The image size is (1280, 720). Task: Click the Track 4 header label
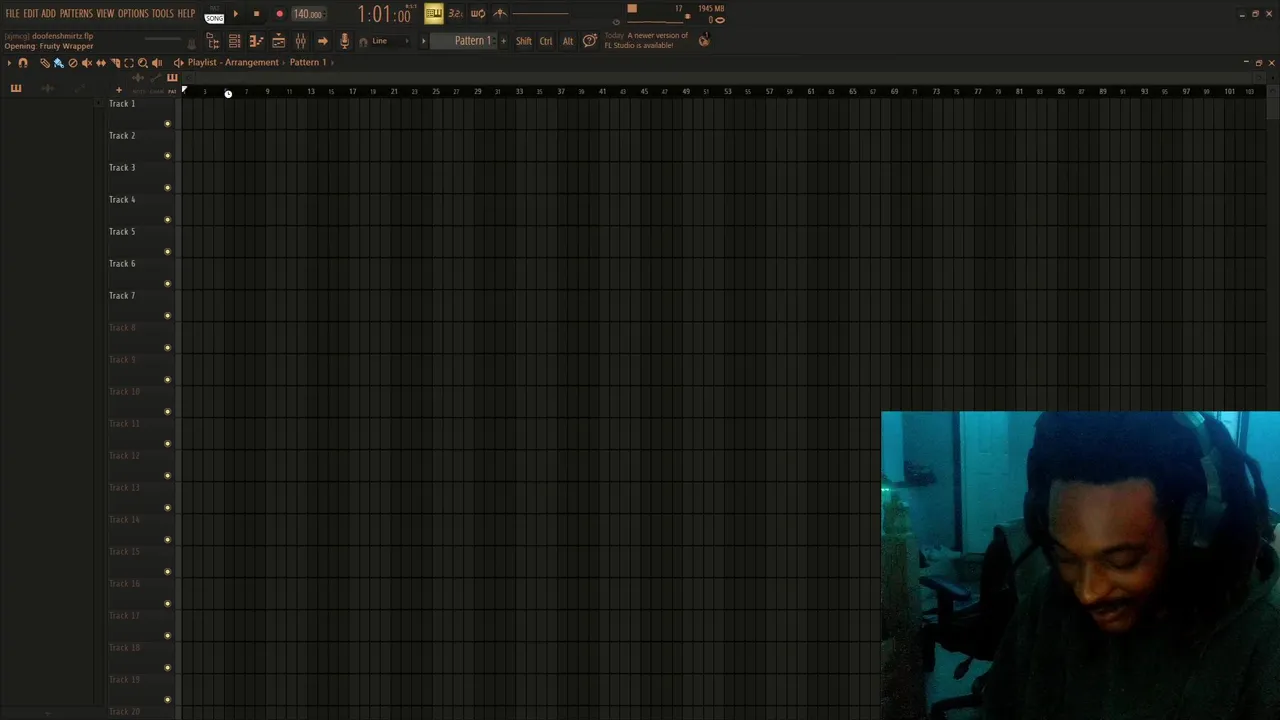pos(122,200)
